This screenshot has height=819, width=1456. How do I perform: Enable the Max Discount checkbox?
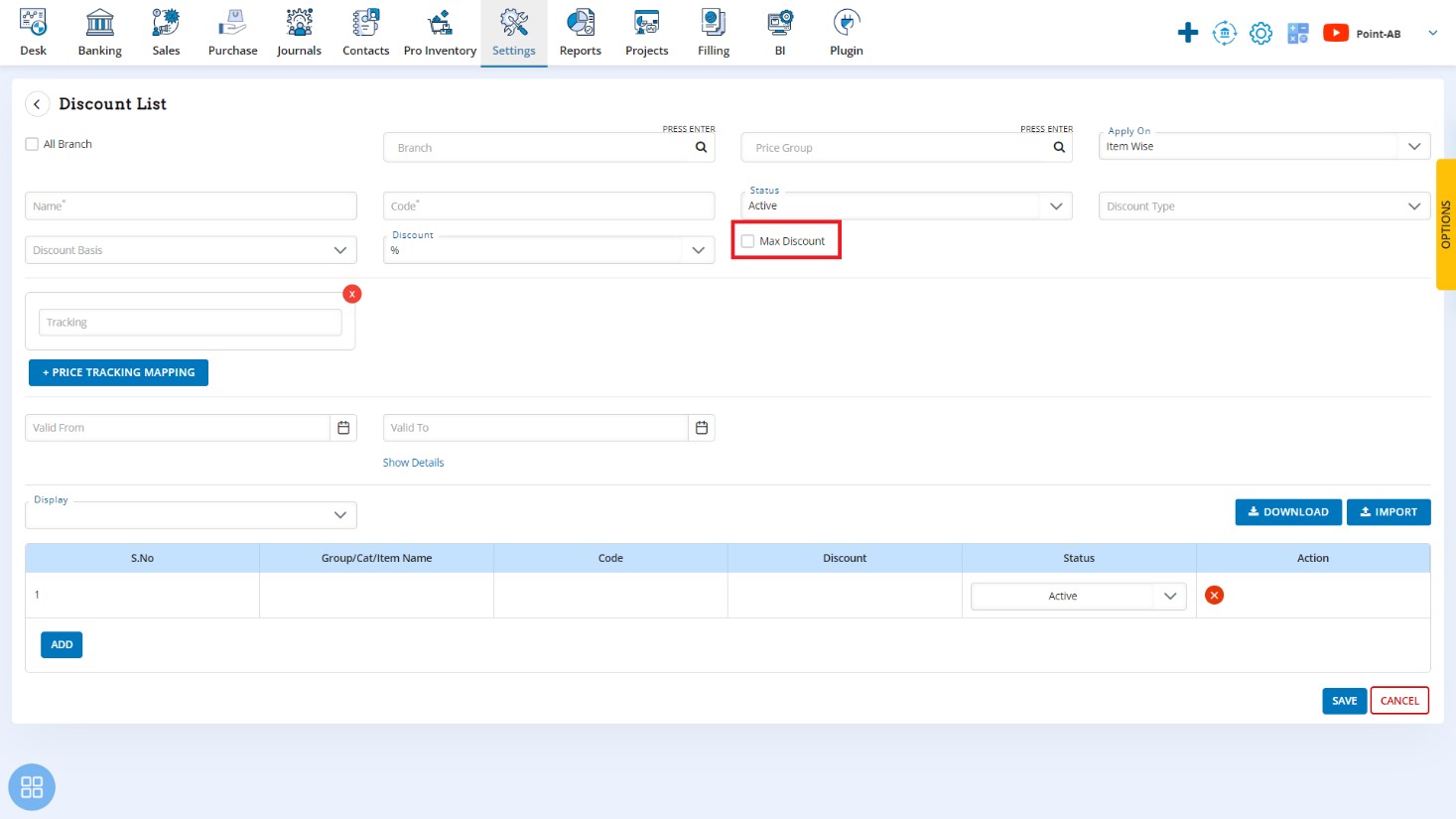pos(747,241)
